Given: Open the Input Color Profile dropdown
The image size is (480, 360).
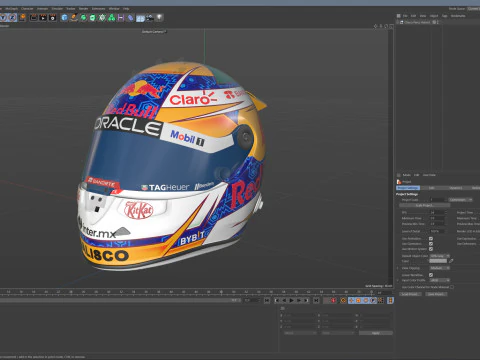Looking at the screenshot, I should tap(440, 280).
